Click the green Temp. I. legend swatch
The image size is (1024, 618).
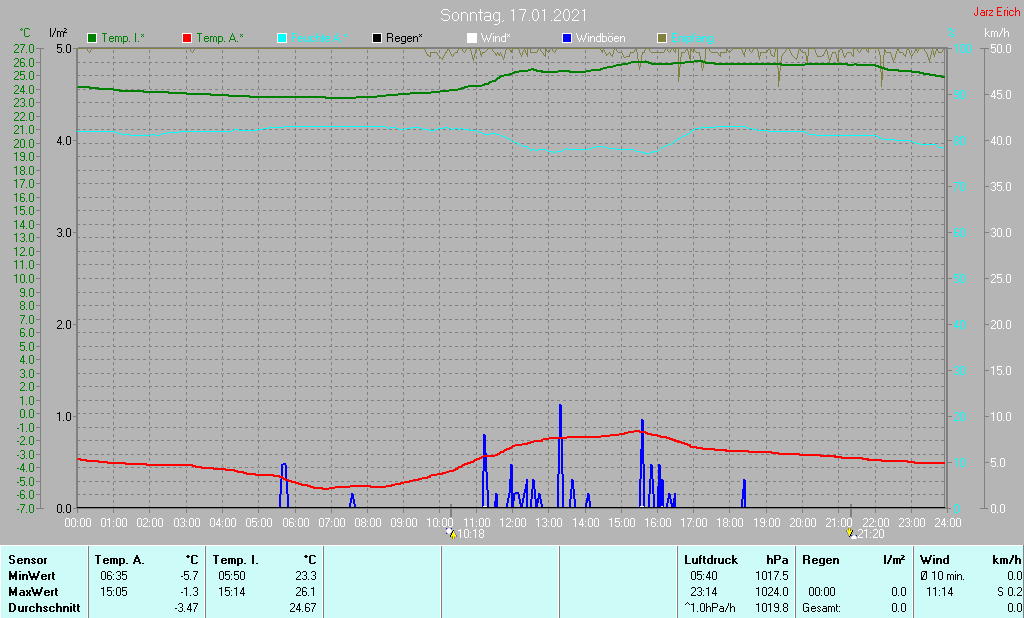tap(92, 39)
